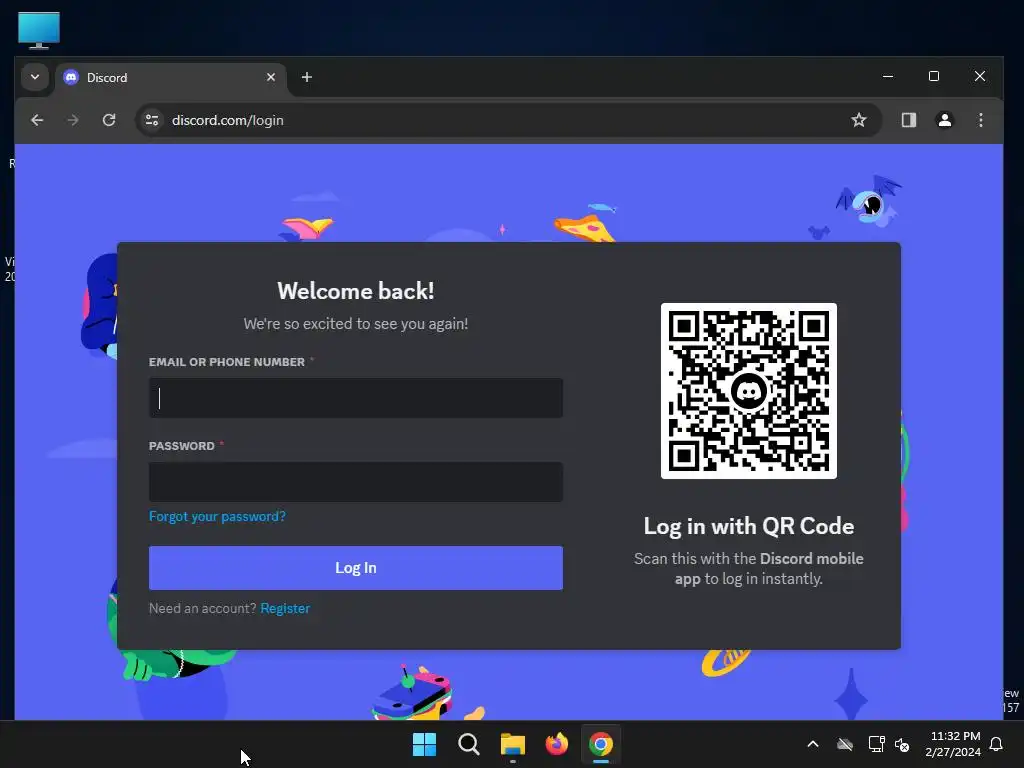Screen dimensions: 1024x768
Task: Select the This PC desktop icon
Action: coord(39,31)
